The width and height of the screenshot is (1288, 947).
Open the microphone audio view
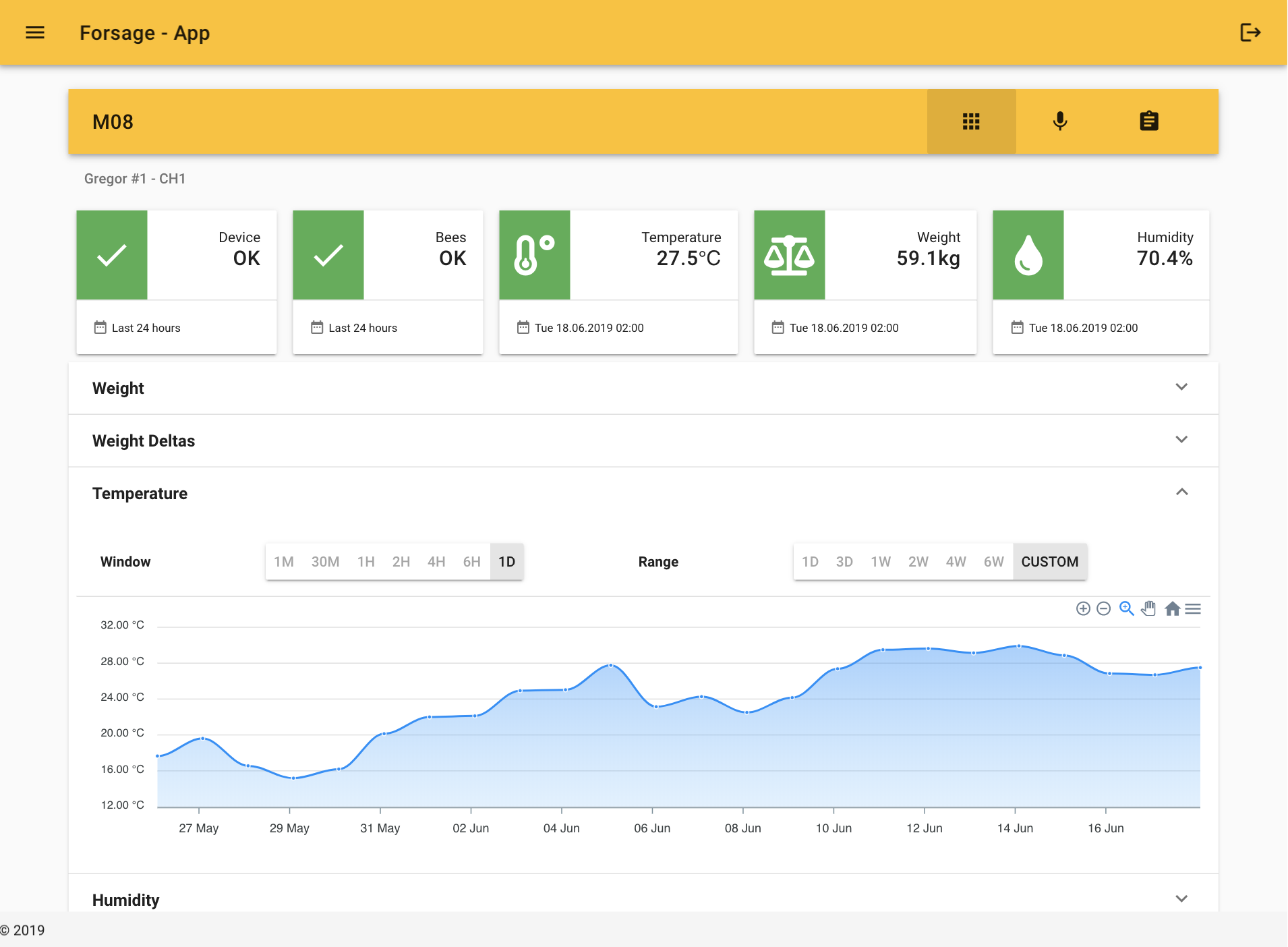pos(1060,121)
